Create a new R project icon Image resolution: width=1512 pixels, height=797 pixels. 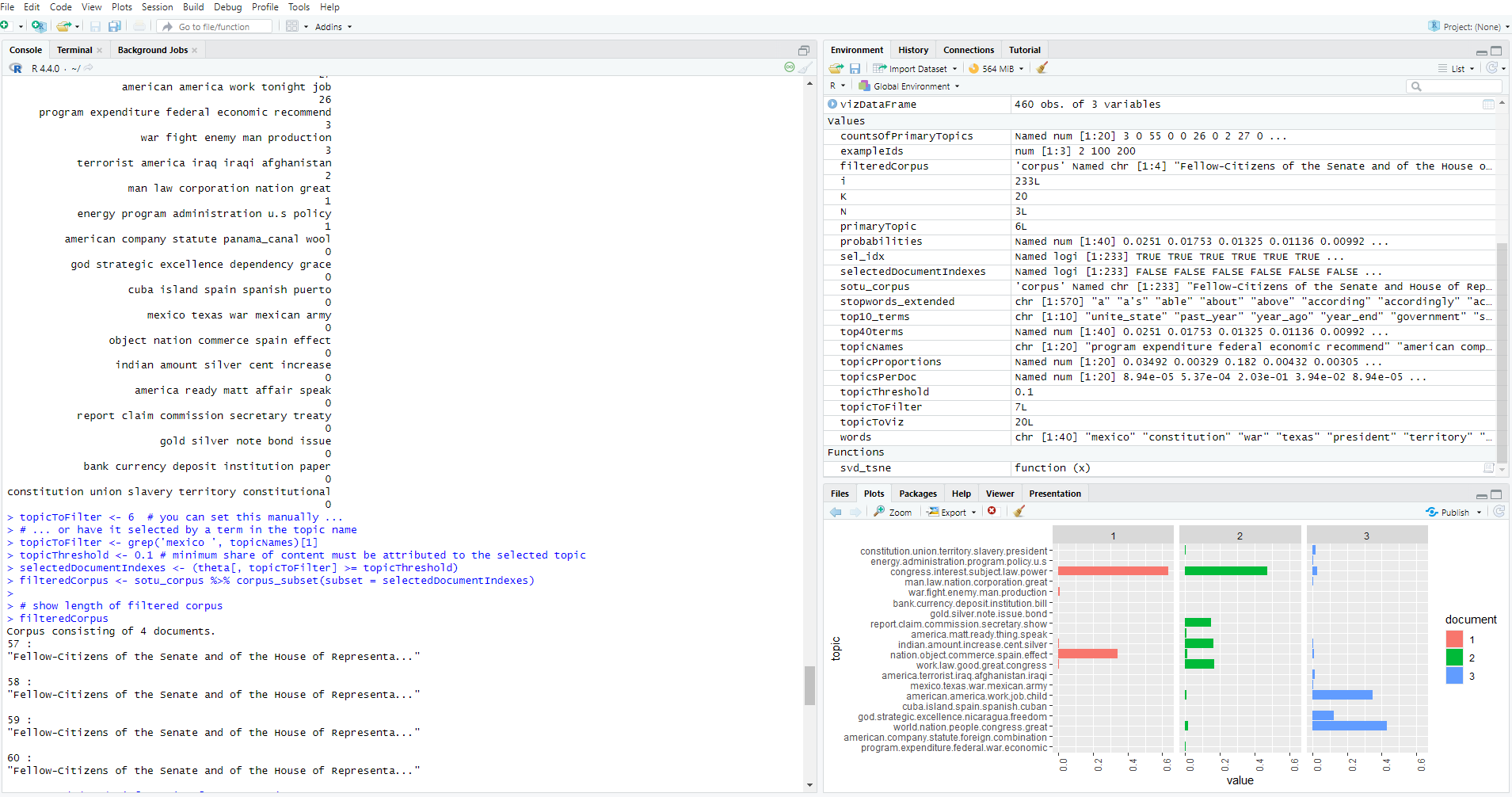(38, 26)
